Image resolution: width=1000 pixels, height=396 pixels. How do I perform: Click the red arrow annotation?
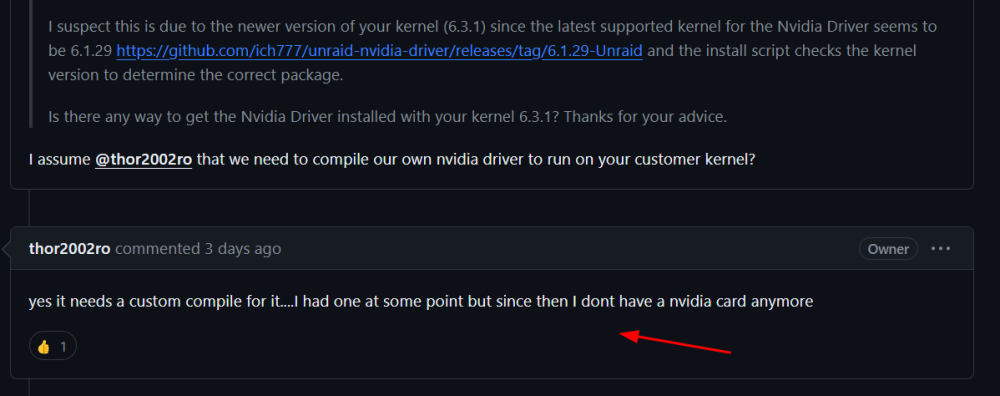pyautogui.click(x=675, y=342)
